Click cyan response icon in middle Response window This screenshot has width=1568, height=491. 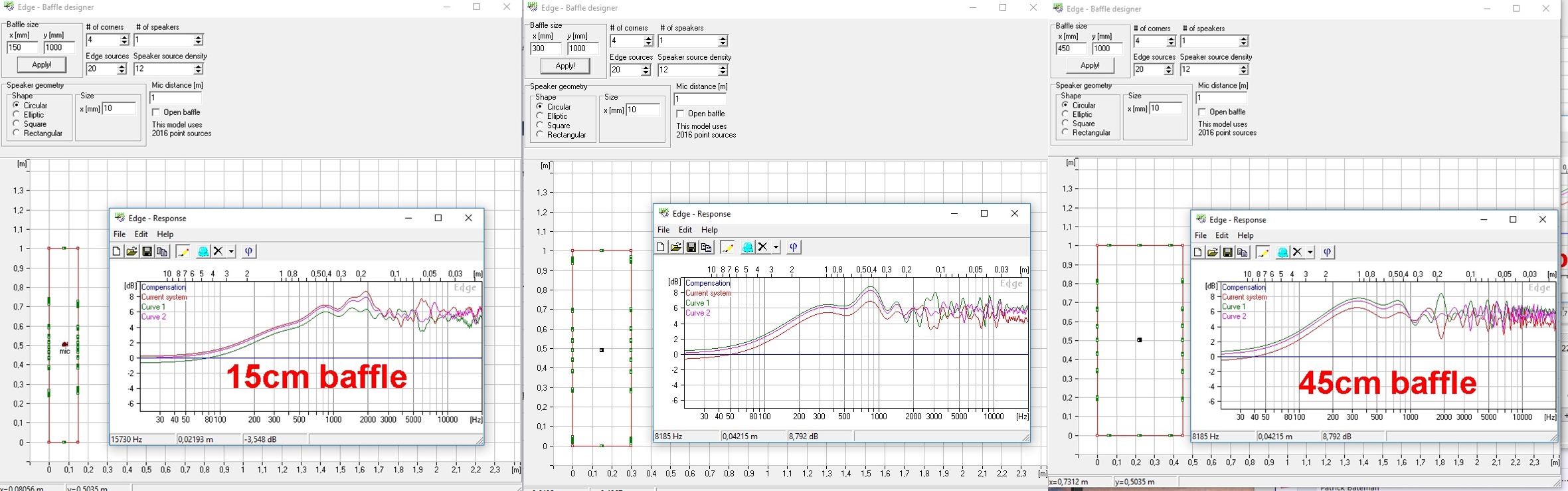pos(748,247)
